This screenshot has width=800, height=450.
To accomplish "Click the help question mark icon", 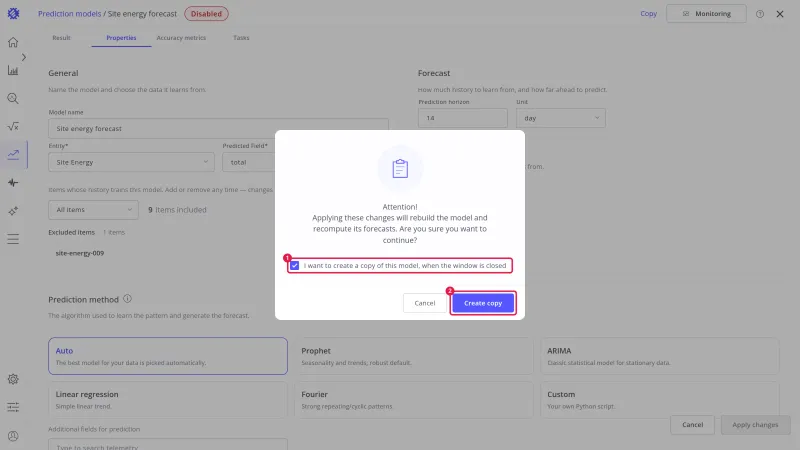I will coord(760,14).
